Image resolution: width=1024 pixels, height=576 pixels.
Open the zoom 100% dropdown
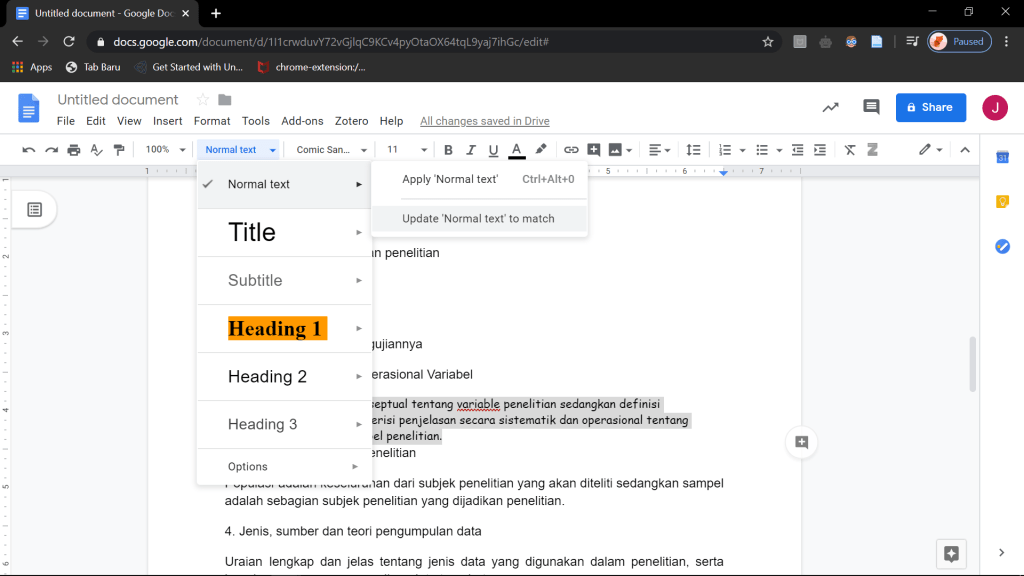[165, 150]
